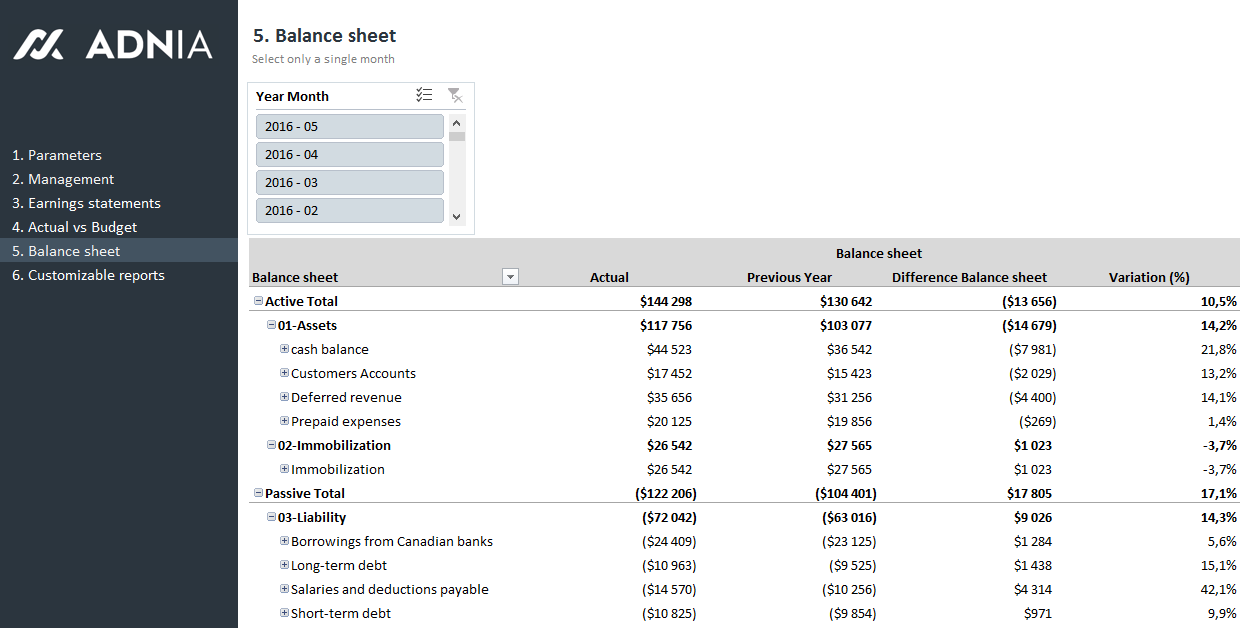Expand the cash balance row
The image size is (1243, 628).
pyautogui.click(x=284, y=349)
